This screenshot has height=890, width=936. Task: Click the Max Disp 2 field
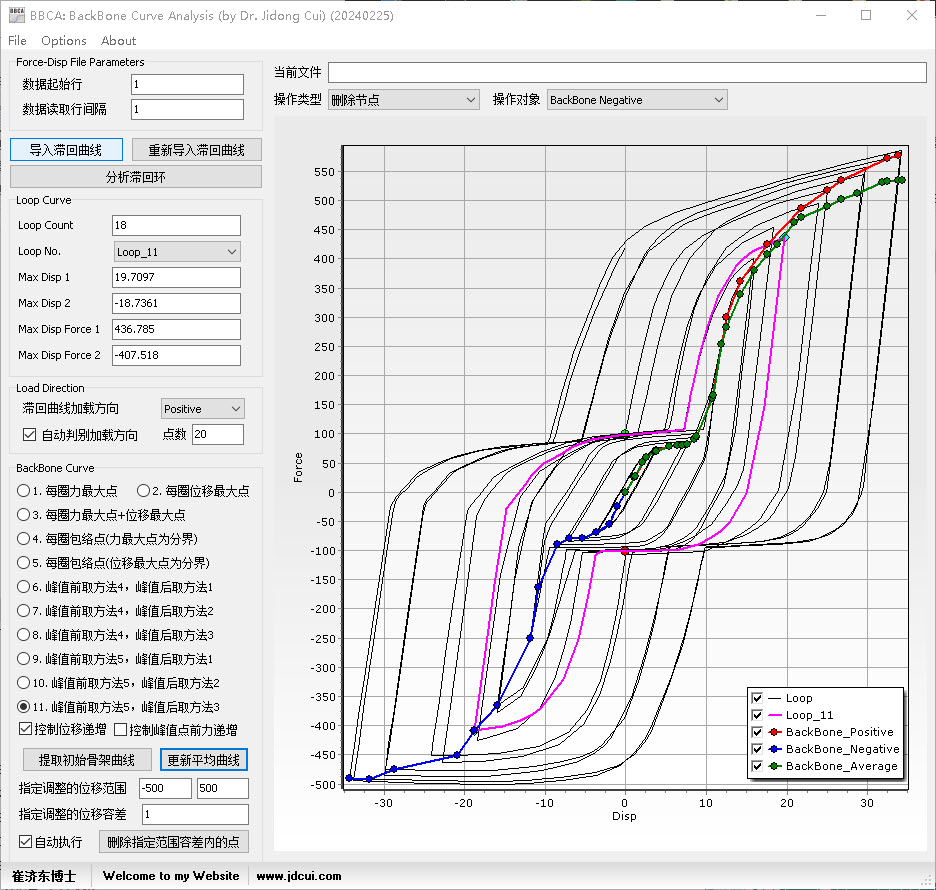click(176, 303)
